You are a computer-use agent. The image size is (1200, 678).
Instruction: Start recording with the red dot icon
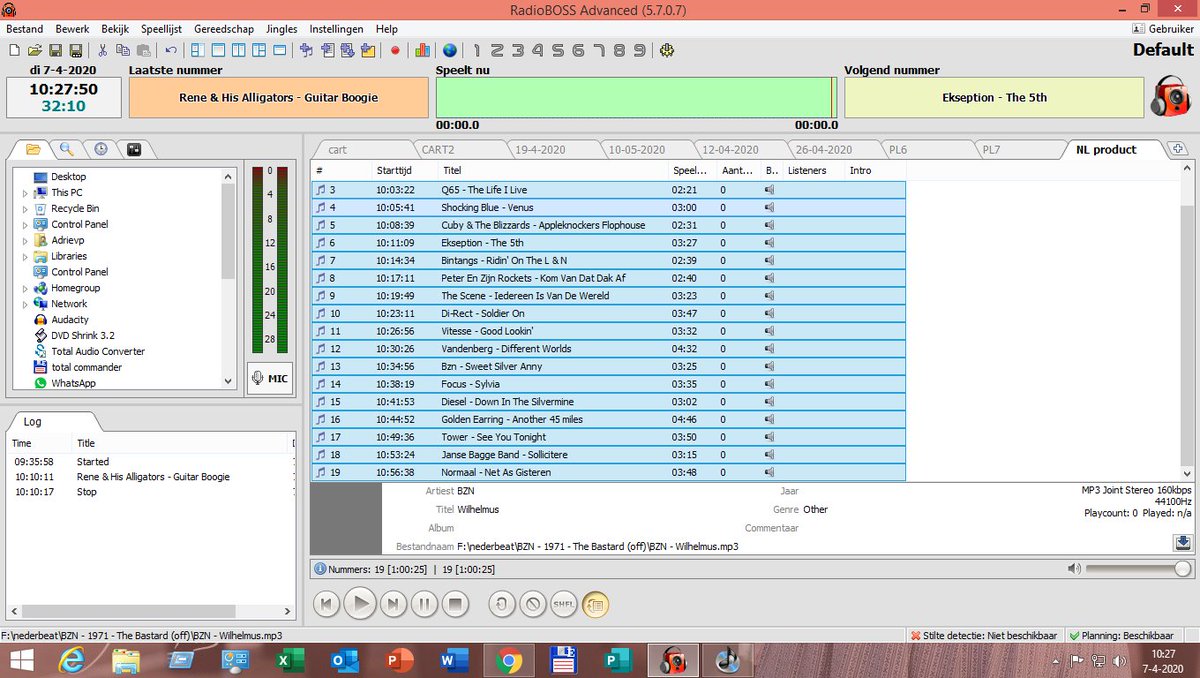pyautogui.click(x=395, y=50)
